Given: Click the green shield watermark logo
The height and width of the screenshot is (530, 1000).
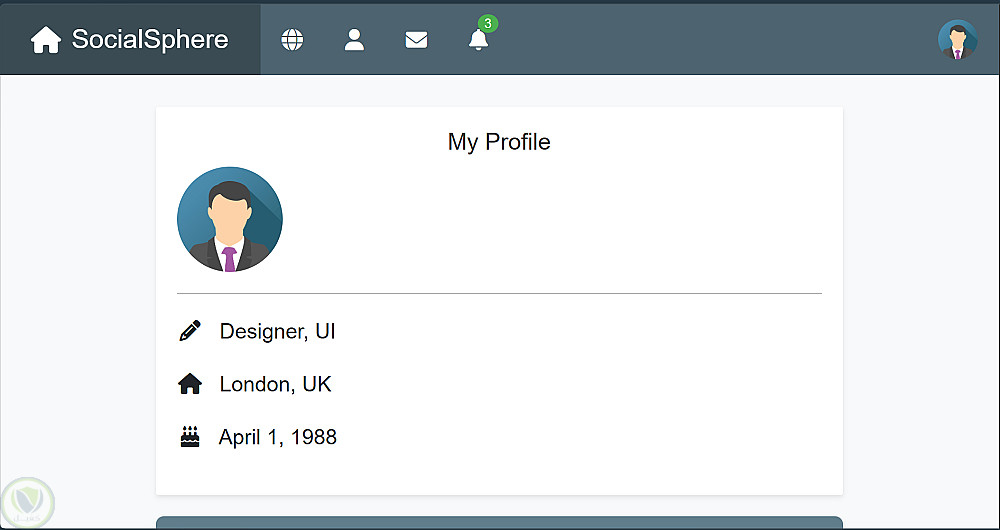Looking at the screenshot, I should coord(27,501).
